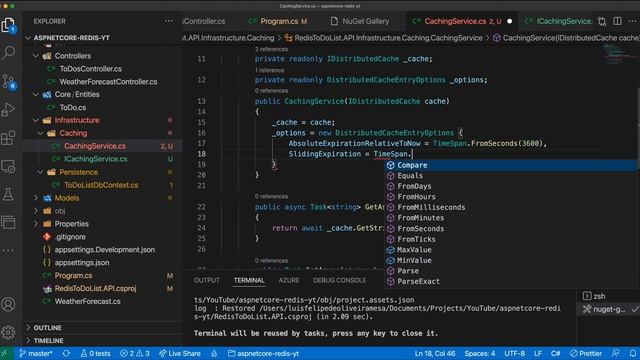Expand the obj folder
Image resolution: width=640 pixels, height=360 pixels.
coord(36,211)
